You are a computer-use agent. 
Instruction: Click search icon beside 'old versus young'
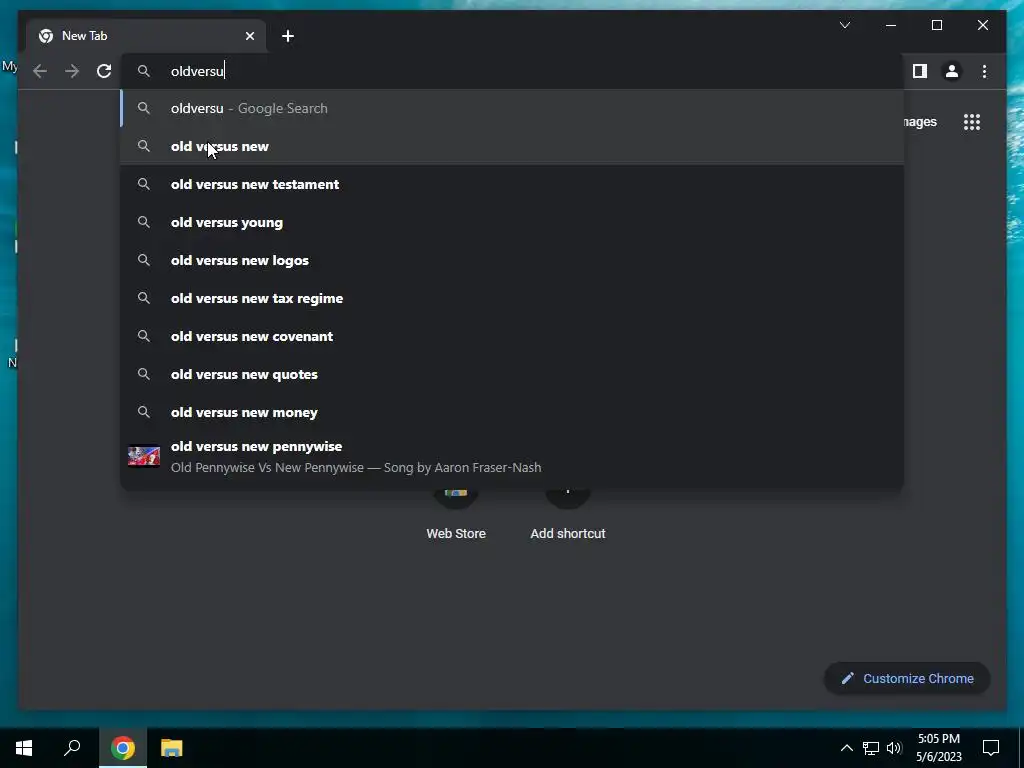pos(144,222)
